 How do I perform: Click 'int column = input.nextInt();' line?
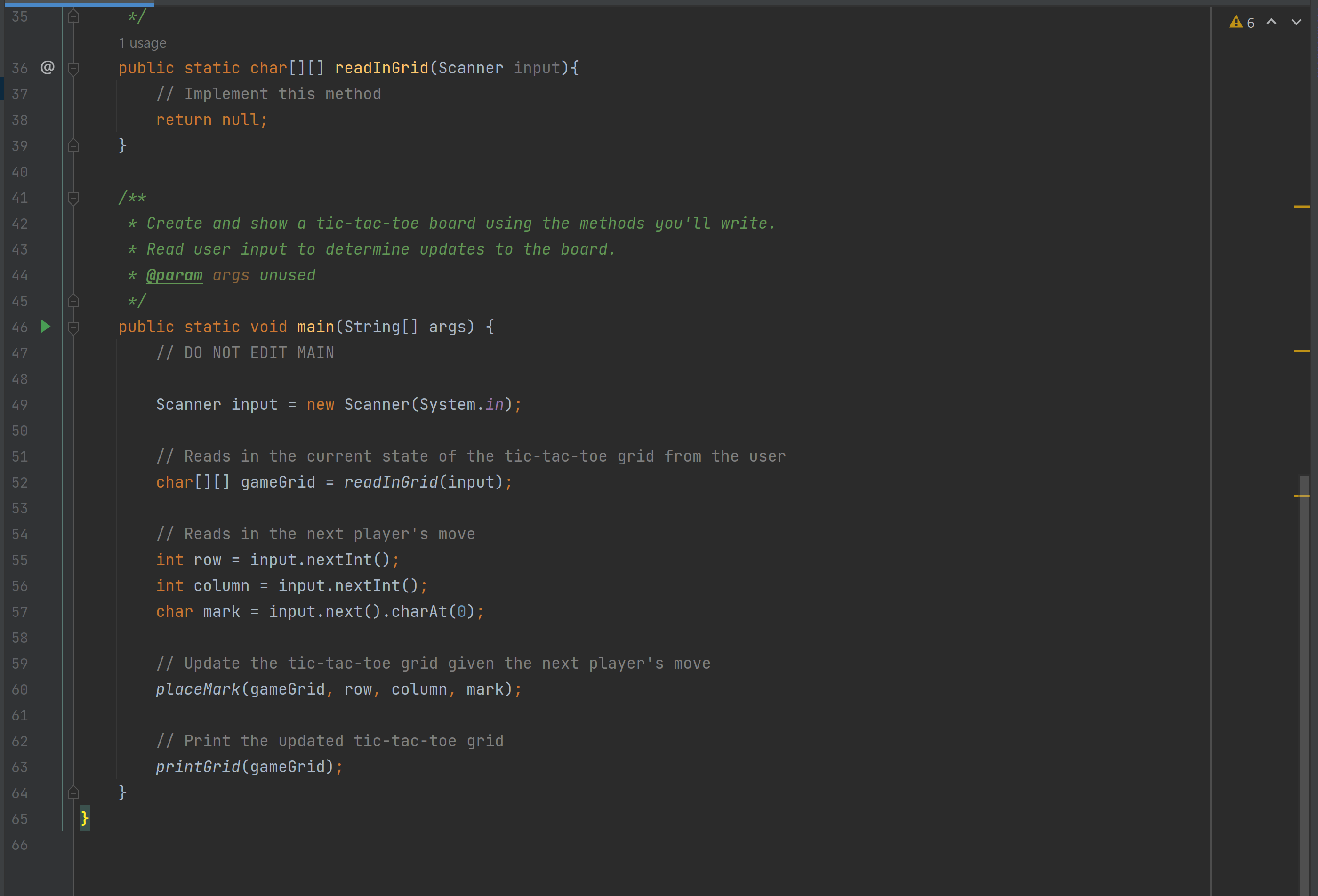click(291, 585)
